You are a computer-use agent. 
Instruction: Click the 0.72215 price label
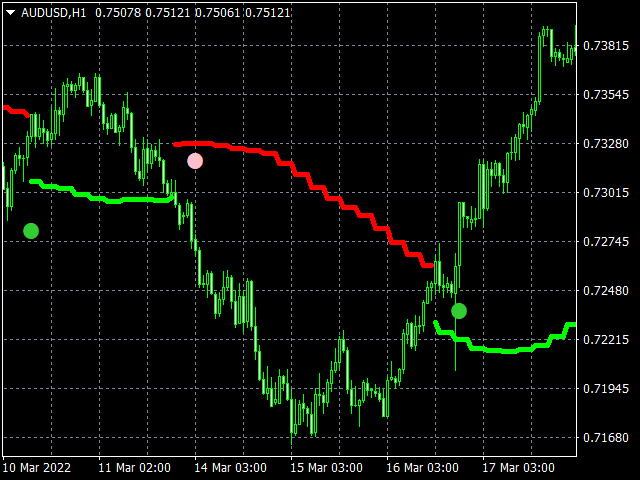tap(606, 340)
